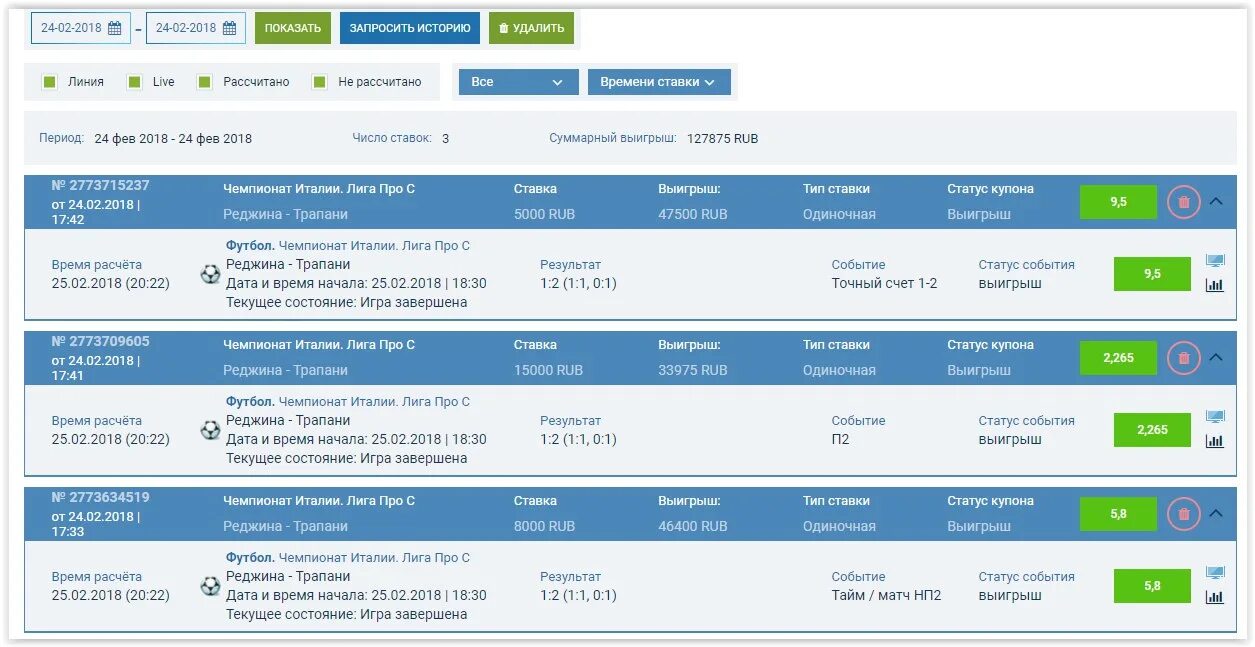1255x647 pixels.
Task: Click event text Точный счет 1-2
Action: pyautogui.click(x=884, y=283)
